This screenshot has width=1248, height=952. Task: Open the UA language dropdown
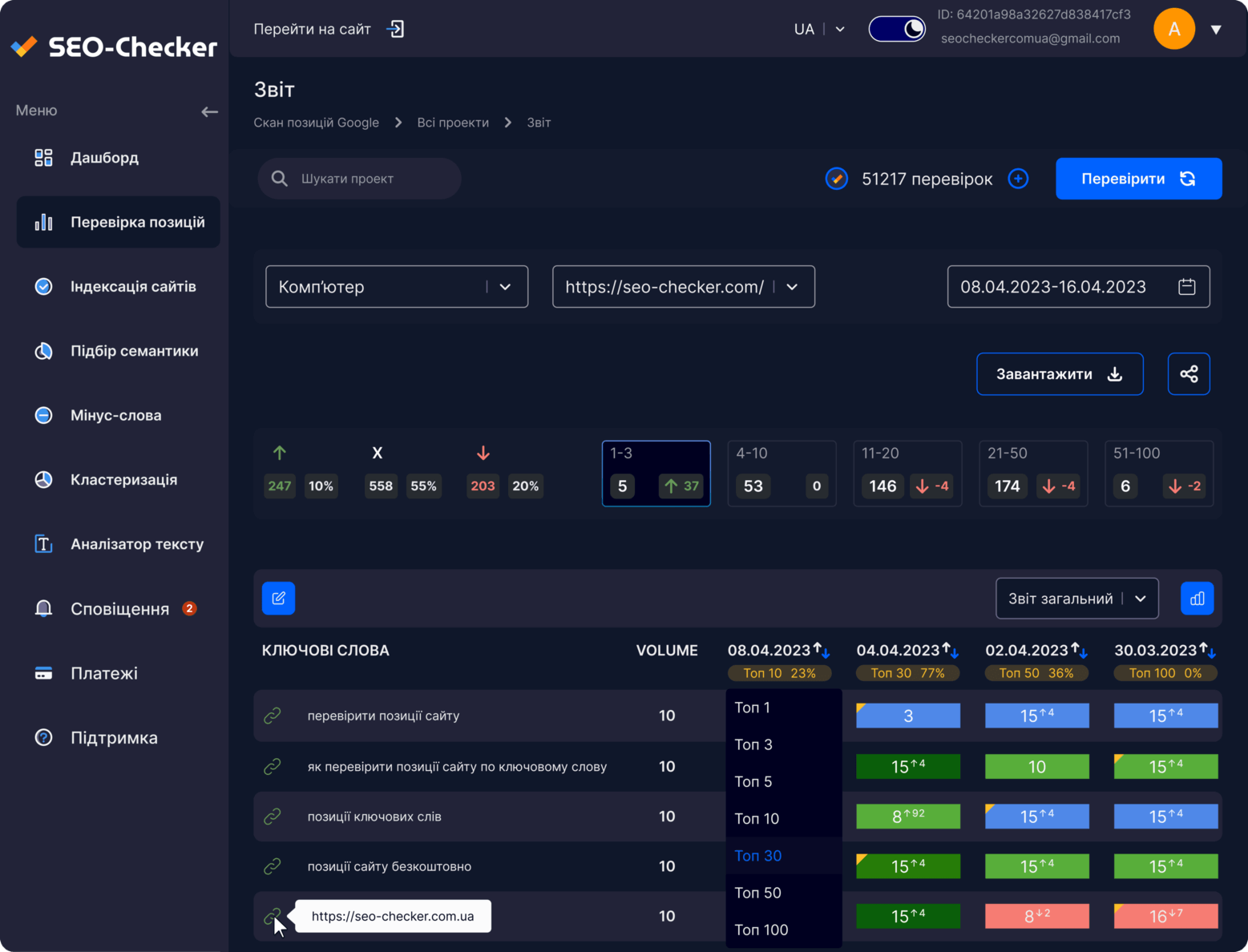pos(819,29)
